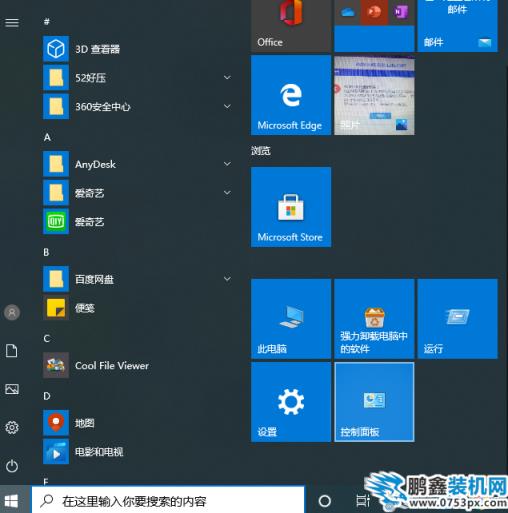Open the Microsoft Store tile
The width and height of the screenshot is (508, 513).
tap(291, 207)
